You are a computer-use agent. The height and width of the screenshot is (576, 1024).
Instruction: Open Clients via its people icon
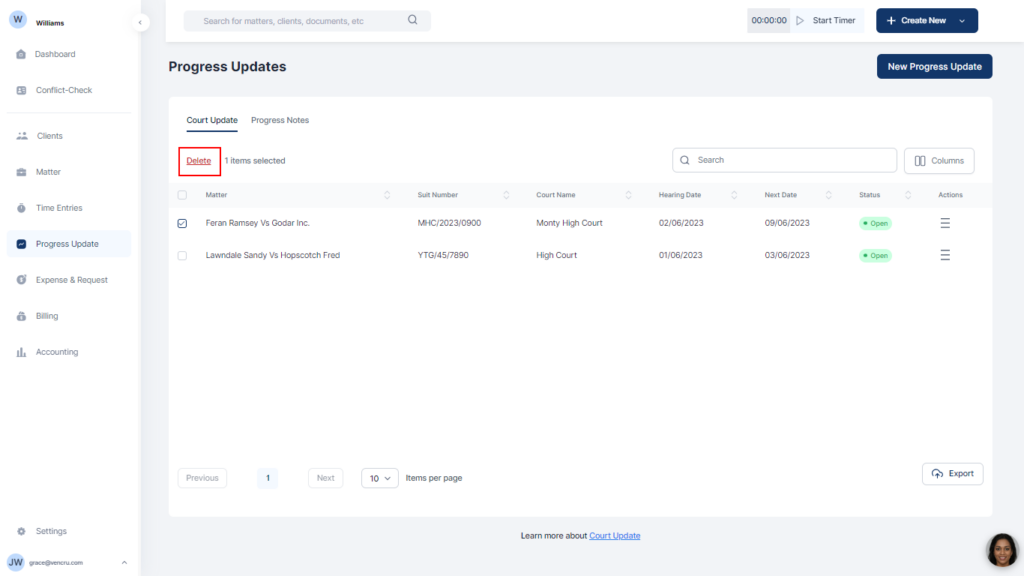coord(21,136)
